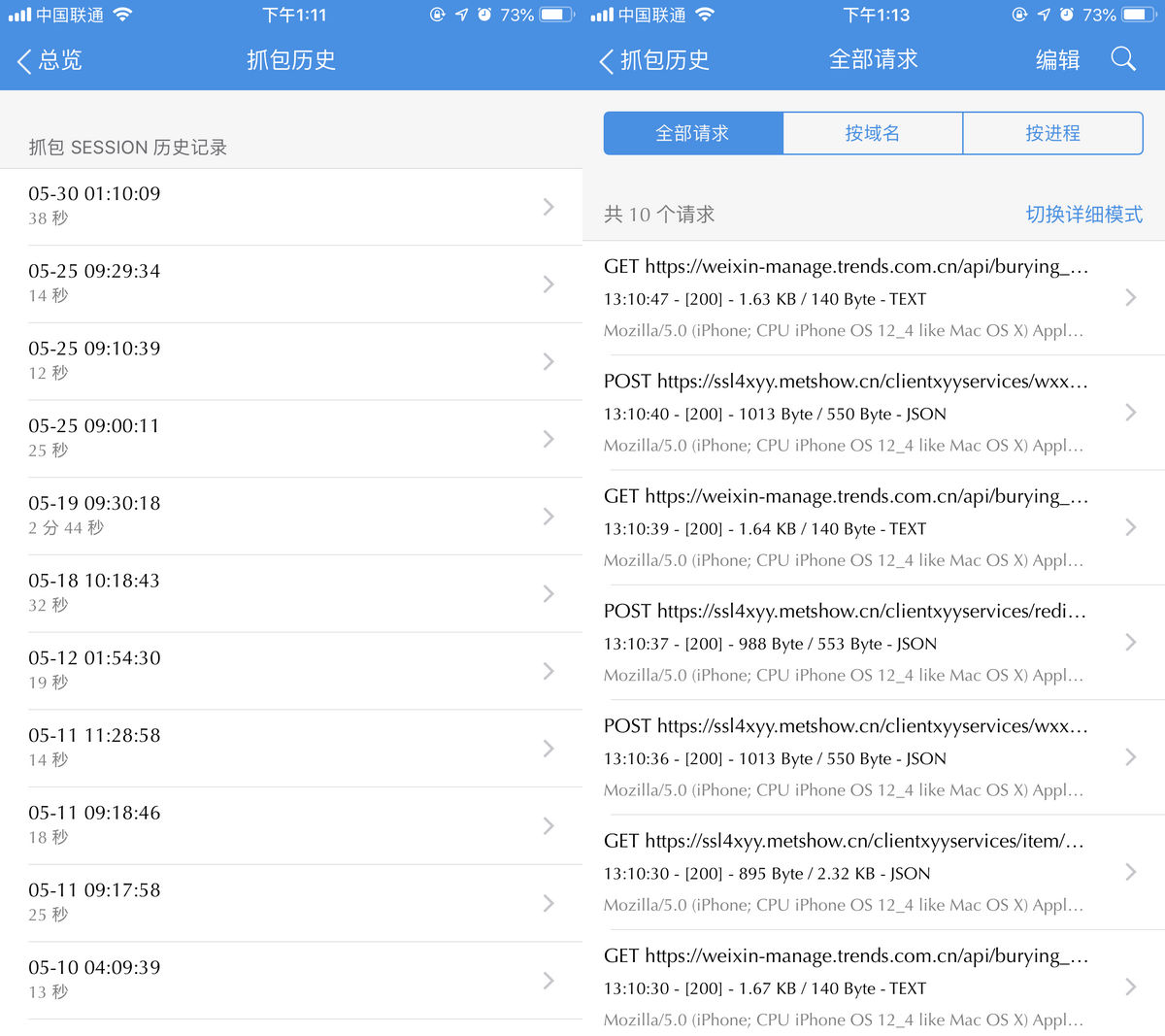Tap the chevron on POST wxx request at 13:10:36
Viewport: 1165px width, 1036px height.
[x=1130, y=756]
